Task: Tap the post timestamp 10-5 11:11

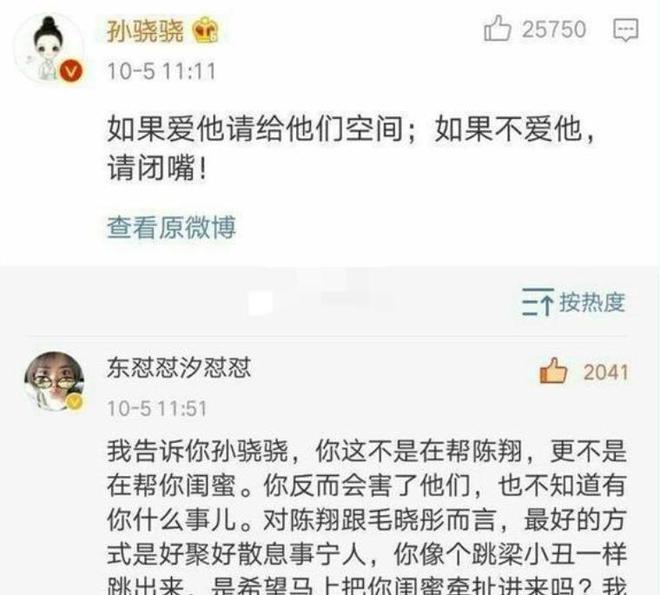Action: tap(162, 71)
